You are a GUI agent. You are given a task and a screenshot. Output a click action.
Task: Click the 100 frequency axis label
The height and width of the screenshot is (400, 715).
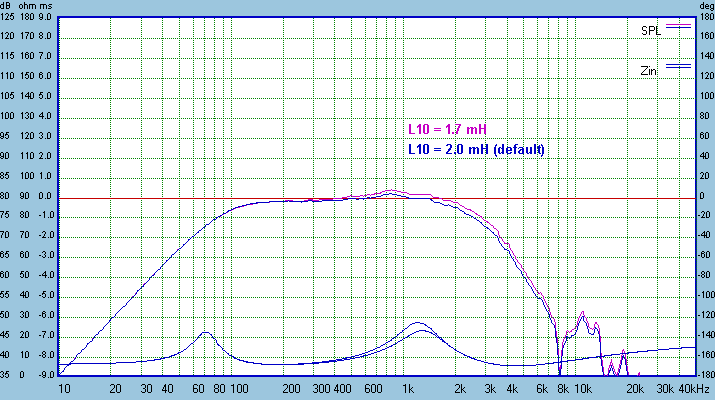click(238, 388)
